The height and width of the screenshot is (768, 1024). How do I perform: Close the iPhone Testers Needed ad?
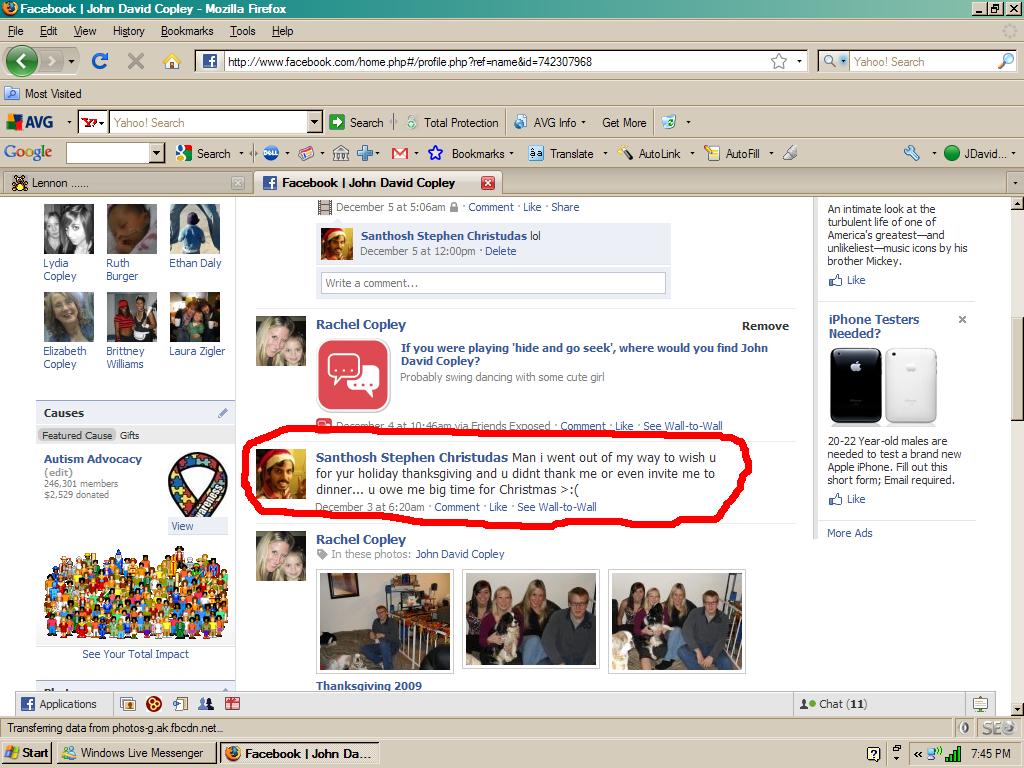point(962,319)
